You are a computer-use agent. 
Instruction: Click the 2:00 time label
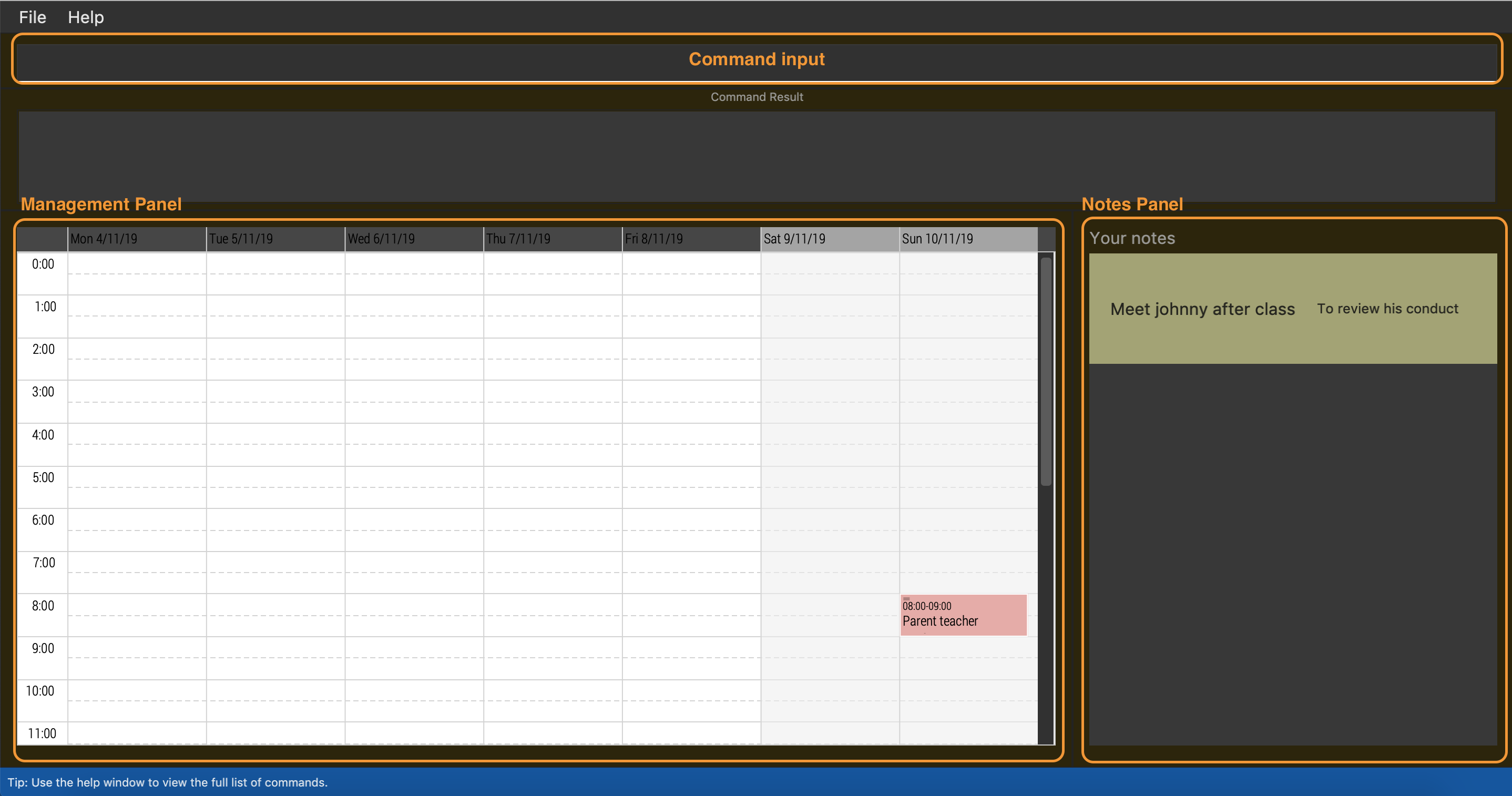pos(44,349)
